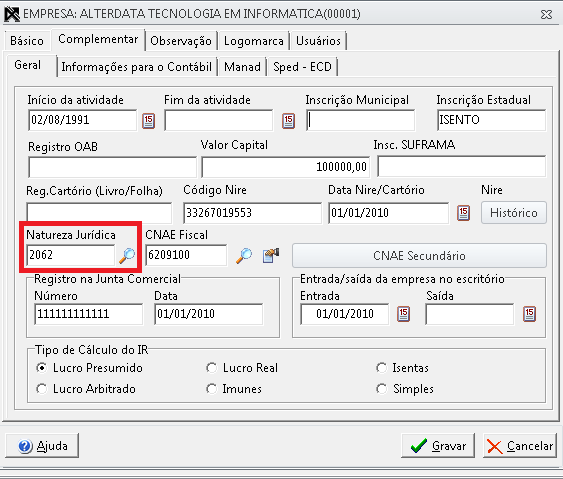
Task: Click the Código Nire field
Action: 252,213
